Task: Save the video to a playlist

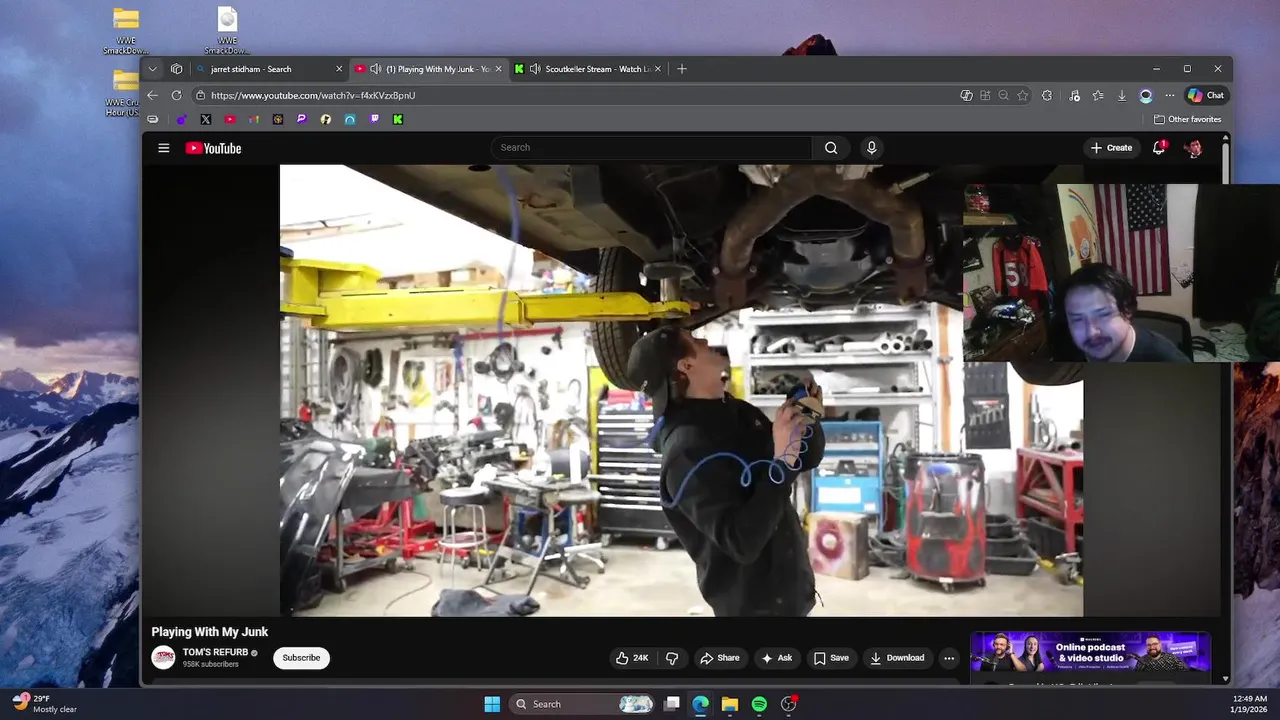Action: click(831, 658)
